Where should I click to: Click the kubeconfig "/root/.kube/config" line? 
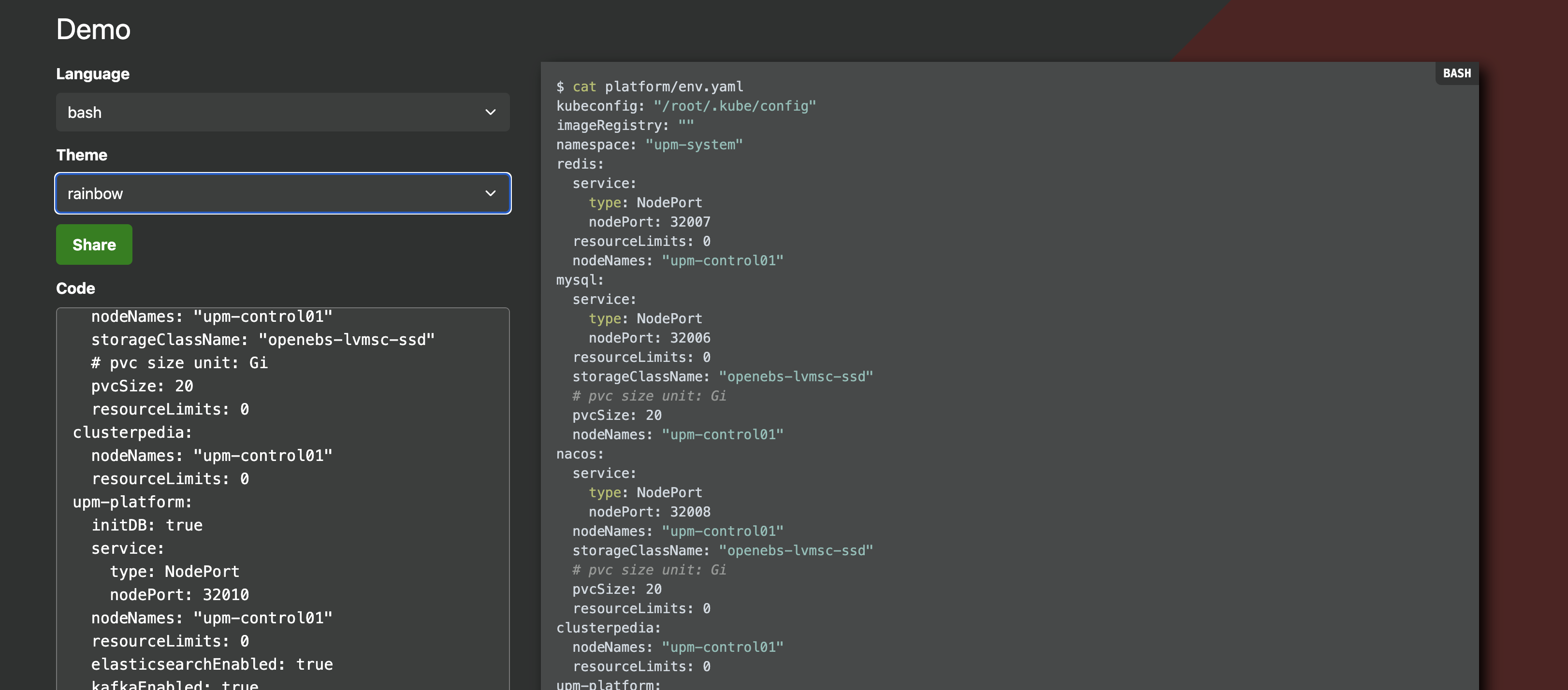pos(686,106)
